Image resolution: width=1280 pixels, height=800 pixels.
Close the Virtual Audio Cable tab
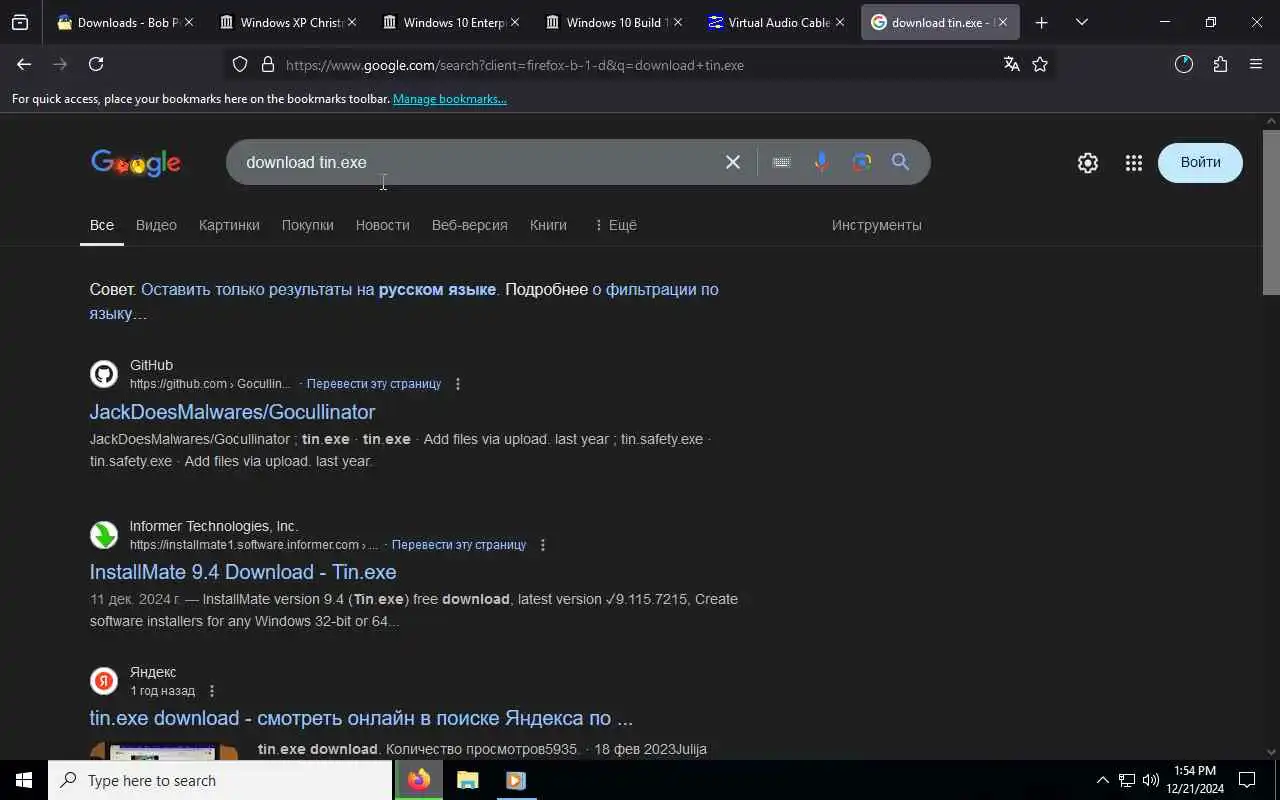840,22
